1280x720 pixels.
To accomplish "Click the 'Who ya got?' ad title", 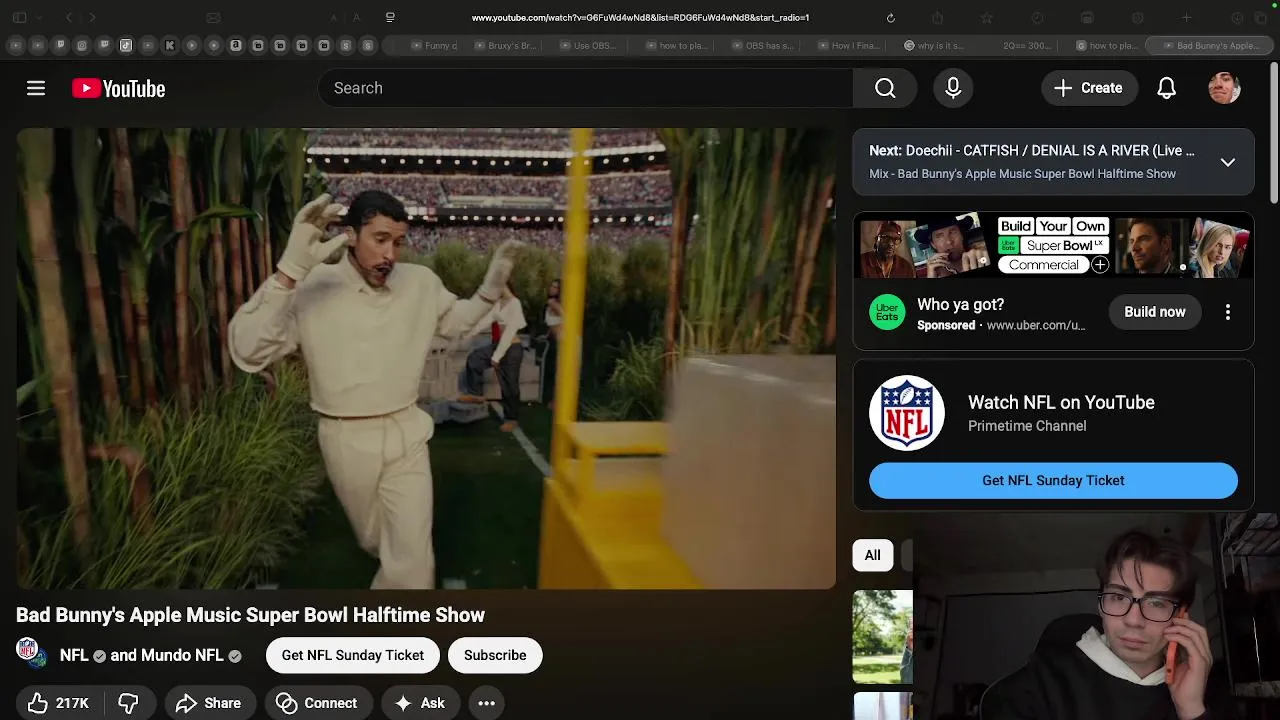I will coord(960,304).
